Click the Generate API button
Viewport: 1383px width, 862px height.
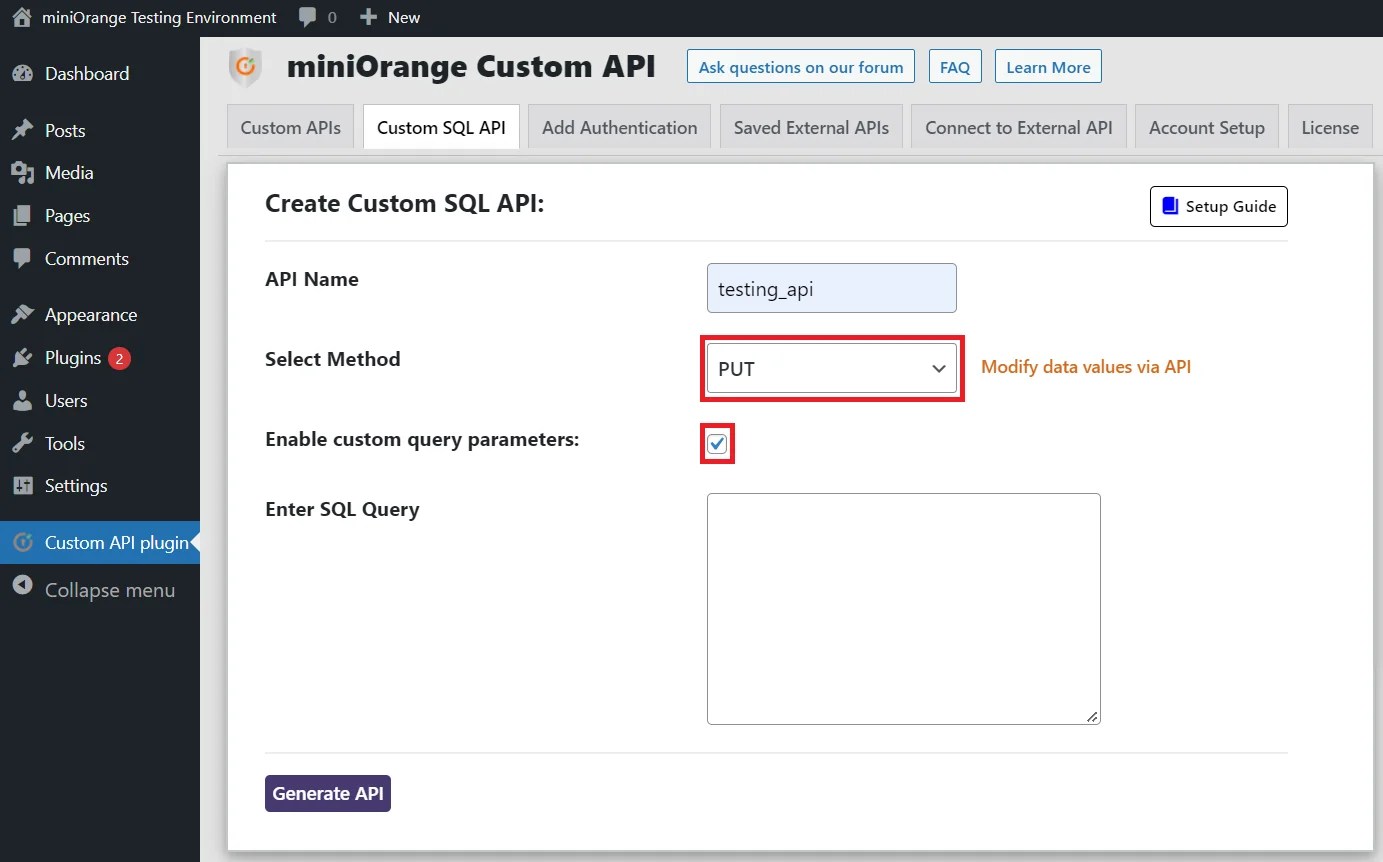pos(327,793)
